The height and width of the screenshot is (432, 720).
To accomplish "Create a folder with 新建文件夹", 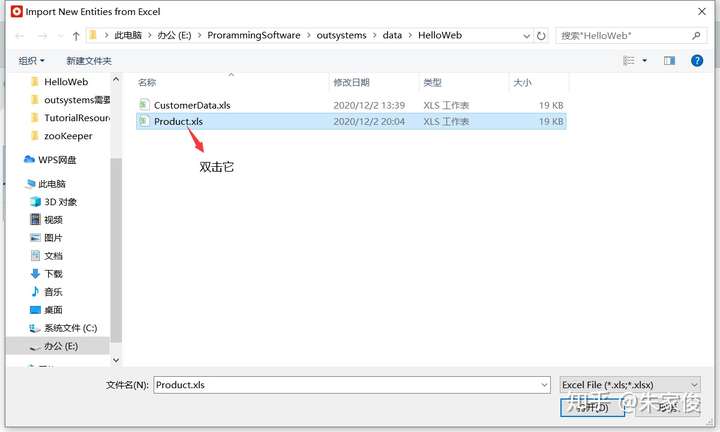I will coord(89,61).
